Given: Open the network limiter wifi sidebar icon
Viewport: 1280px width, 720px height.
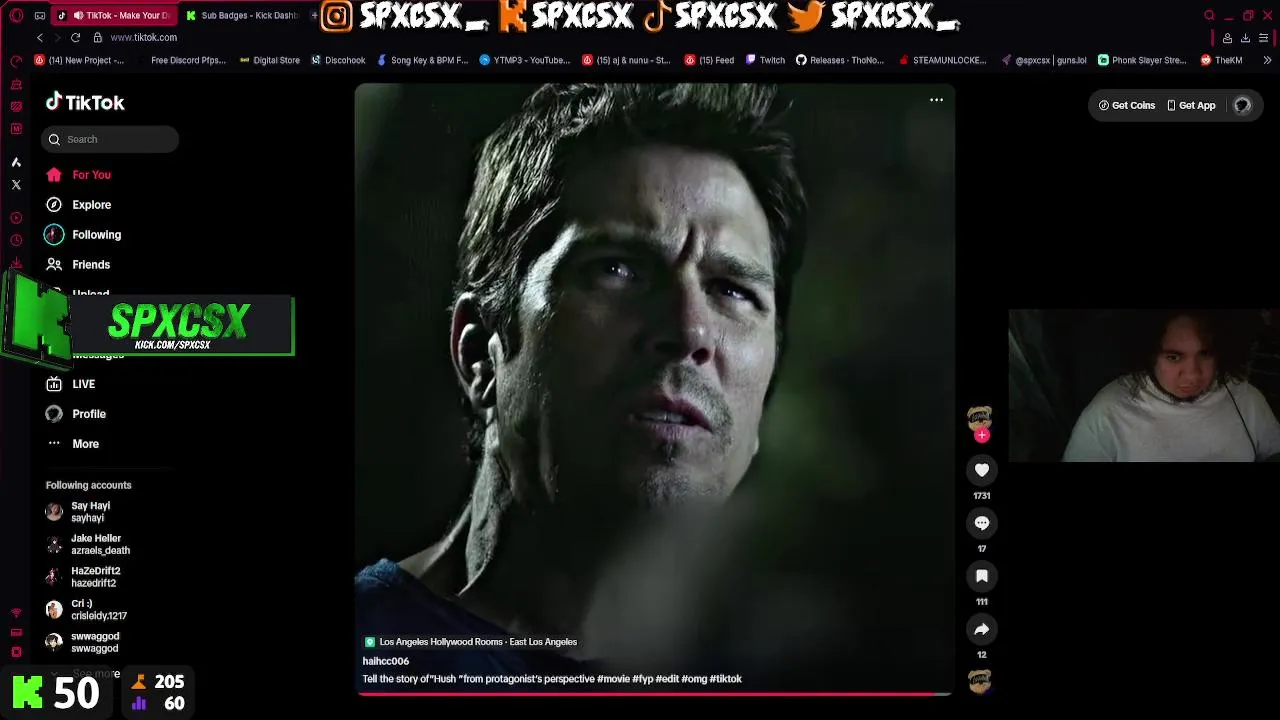Looking at the screenshot, I should pos(16,613).
